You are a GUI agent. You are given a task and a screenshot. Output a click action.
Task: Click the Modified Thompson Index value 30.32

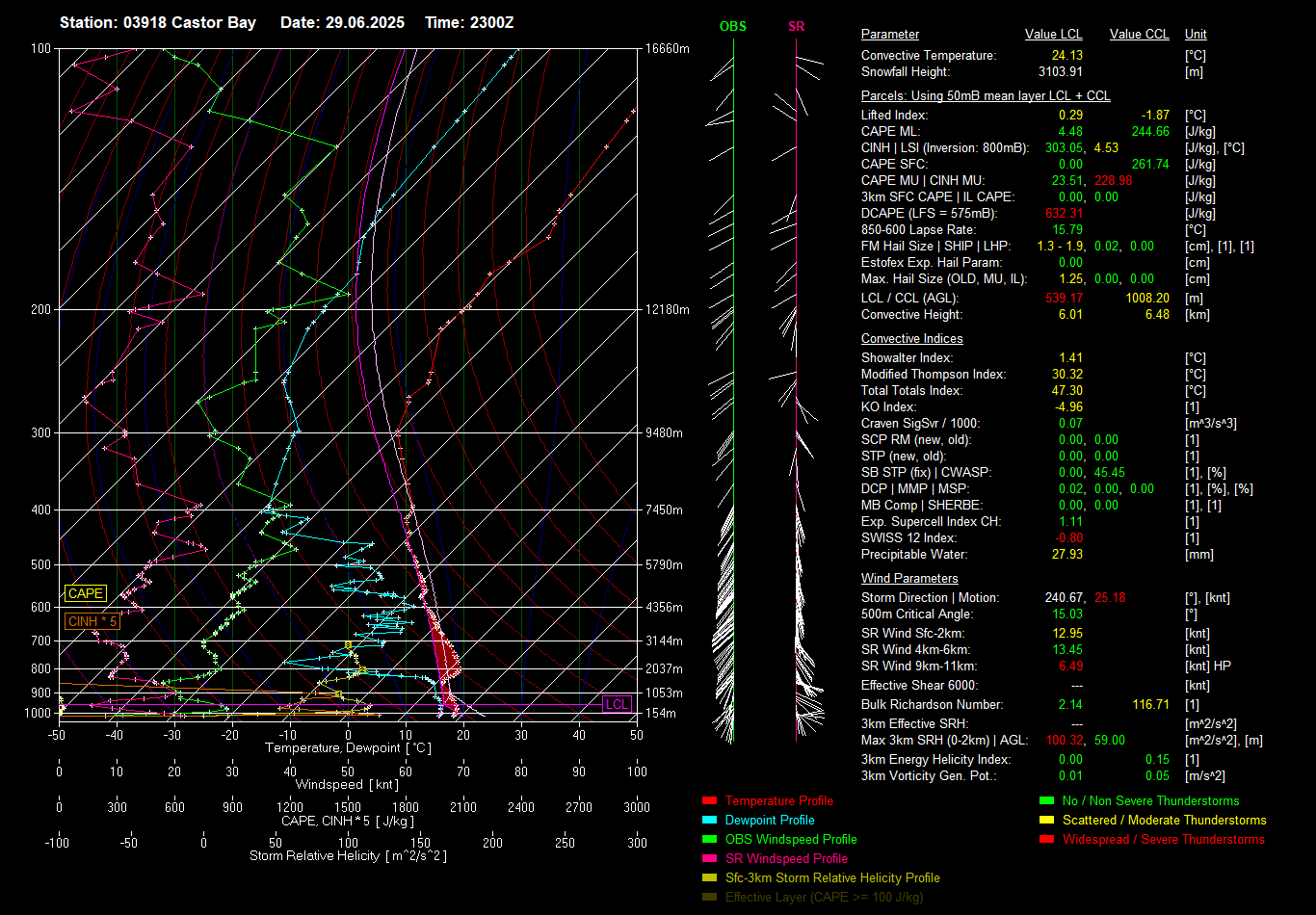(x=1067, y=374)
